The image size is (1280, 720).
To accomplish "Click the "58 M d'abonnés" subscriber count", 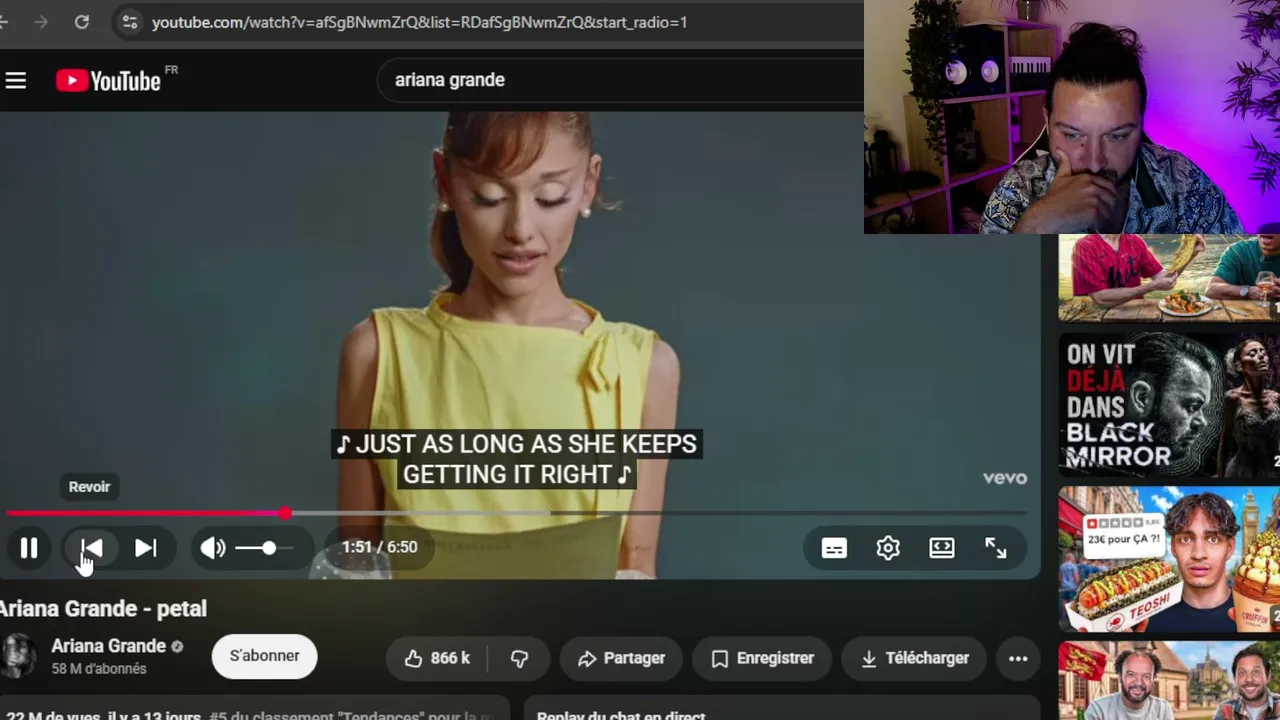I will 99,669.
